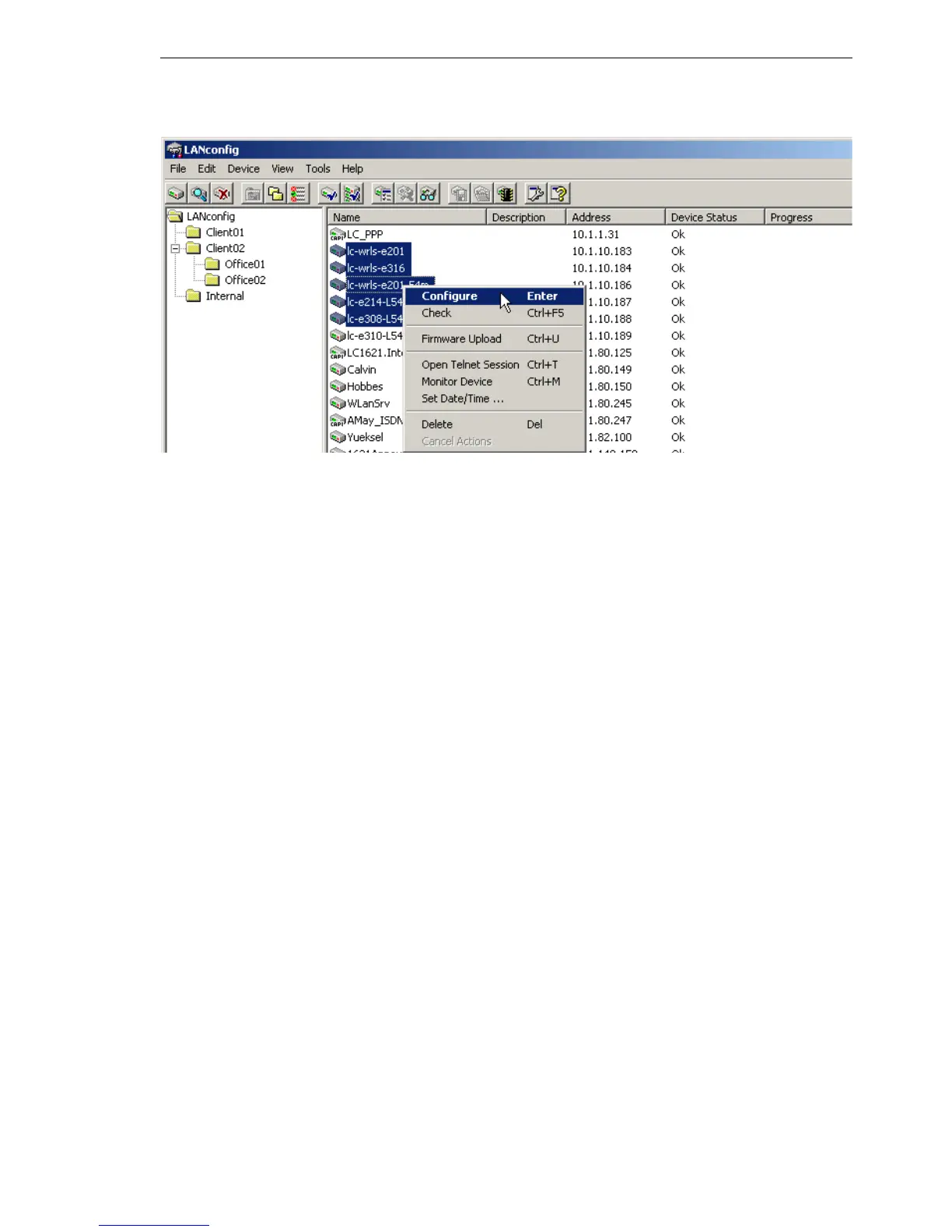Viewport: 952px width, 1232px height.
Task: Choose Set Date/Time from the context menu
Action: [x=495, y=399]
